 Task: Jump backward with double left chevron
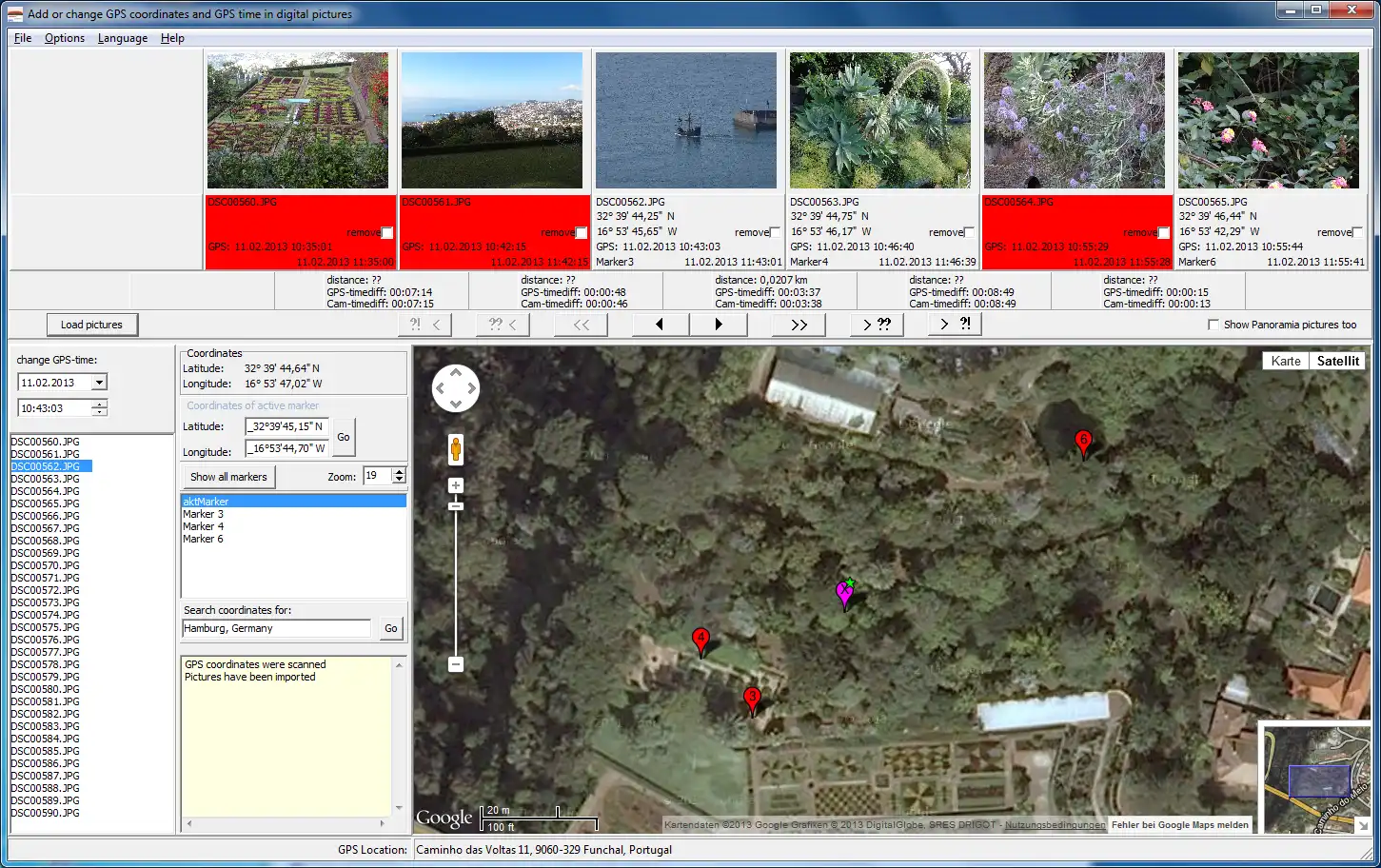pyautogui.click(x=582, y=325)
